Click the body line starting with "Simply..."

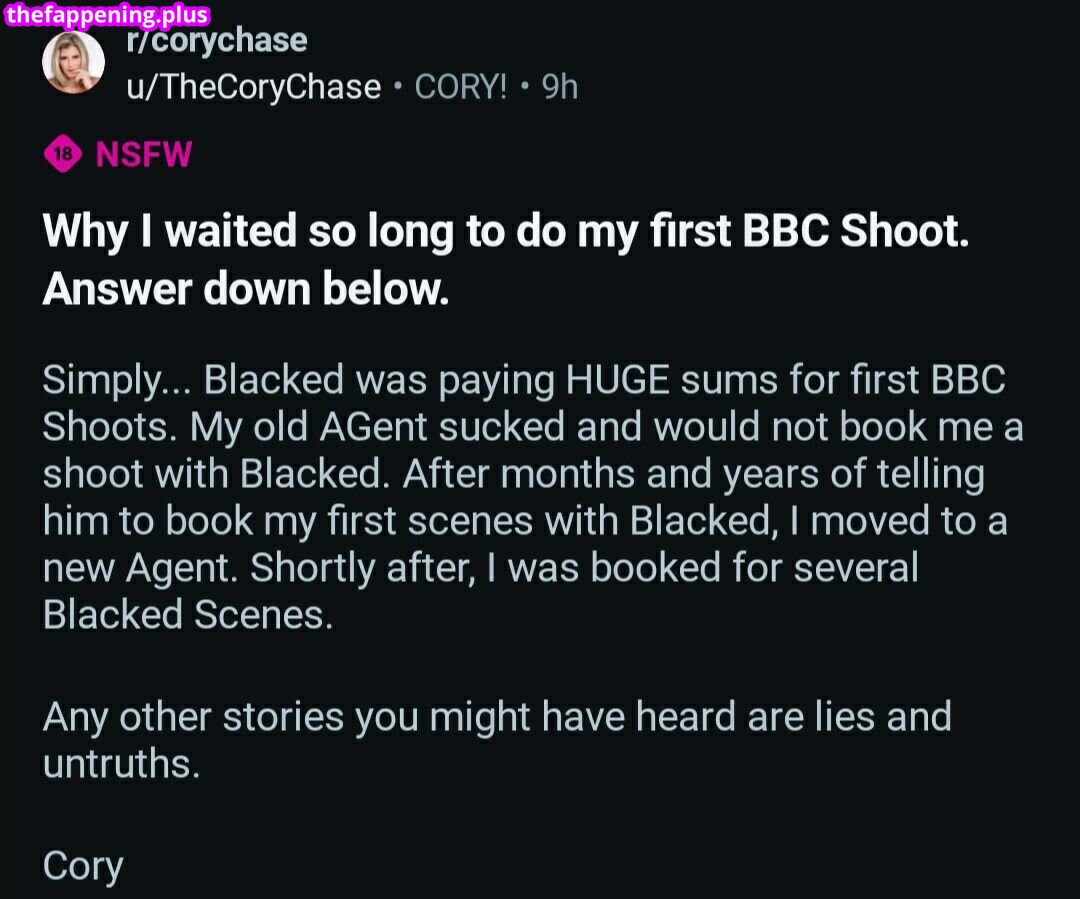pyautogui.click(x=523, y=381)
